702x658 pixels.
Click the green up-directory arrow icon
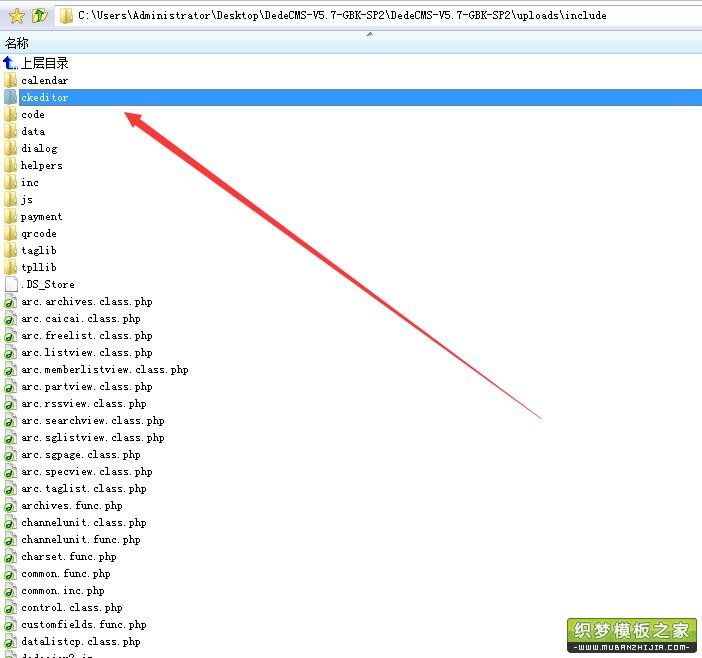point(40,16)
